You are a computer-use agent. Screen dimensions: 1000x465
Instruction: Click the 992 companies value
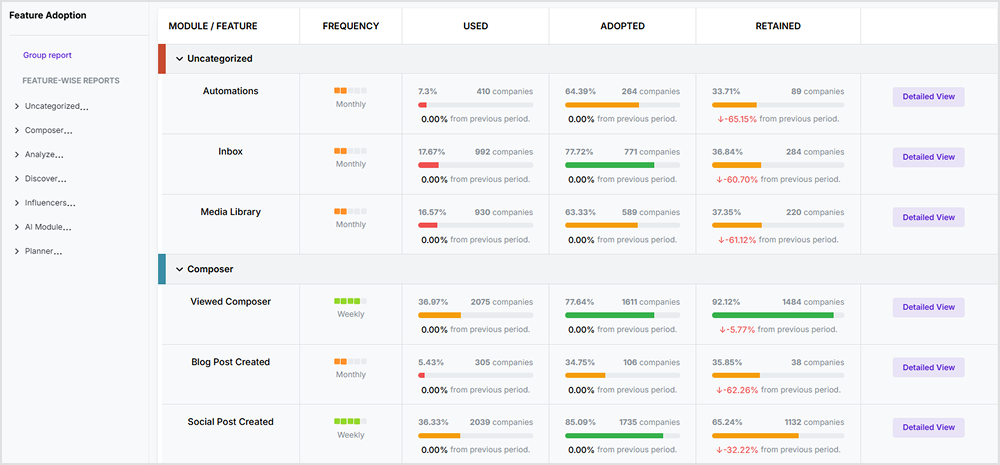click(x=504, y=152)
